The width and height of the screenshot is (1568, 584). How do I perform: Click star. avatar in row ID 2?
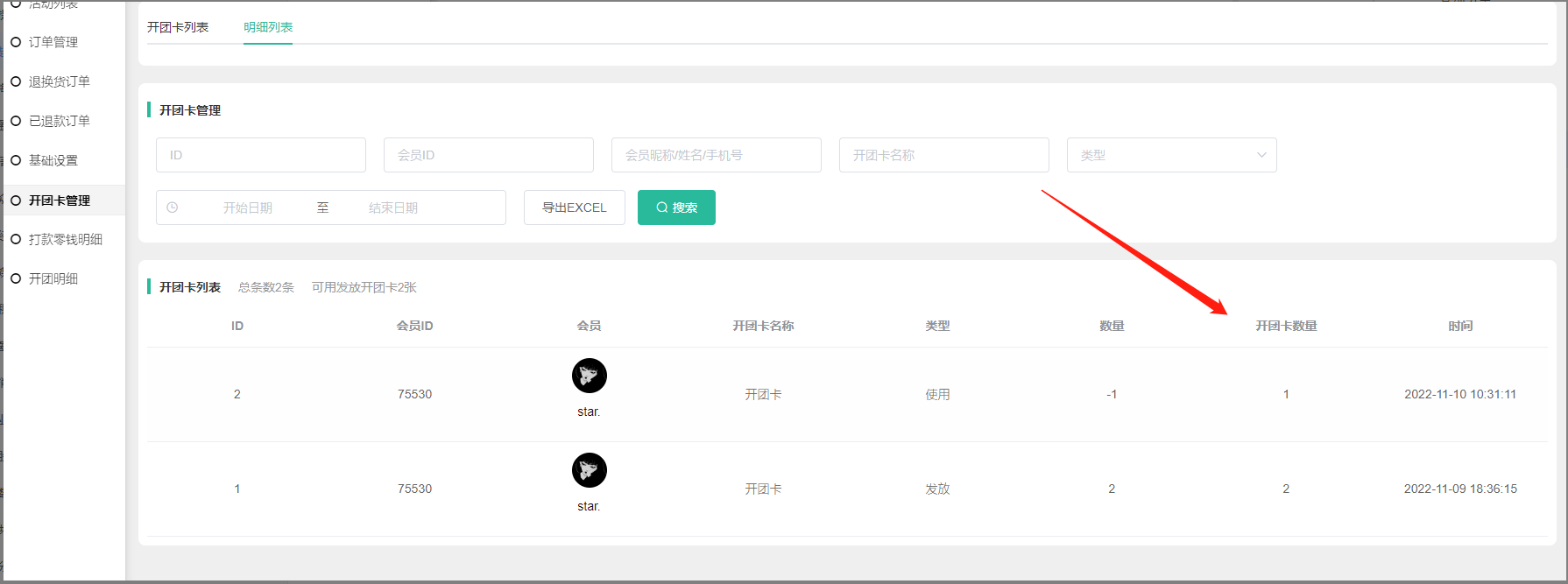[x=589, y=376]
